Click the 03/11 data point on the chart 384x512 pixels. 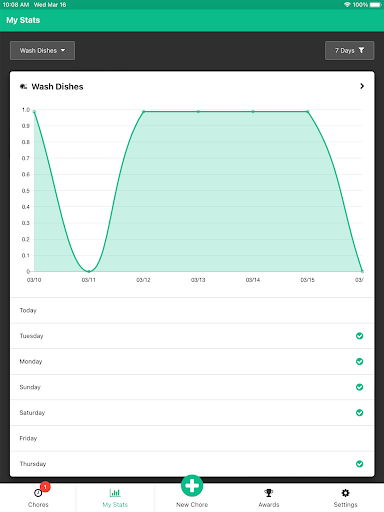[89, 271]
